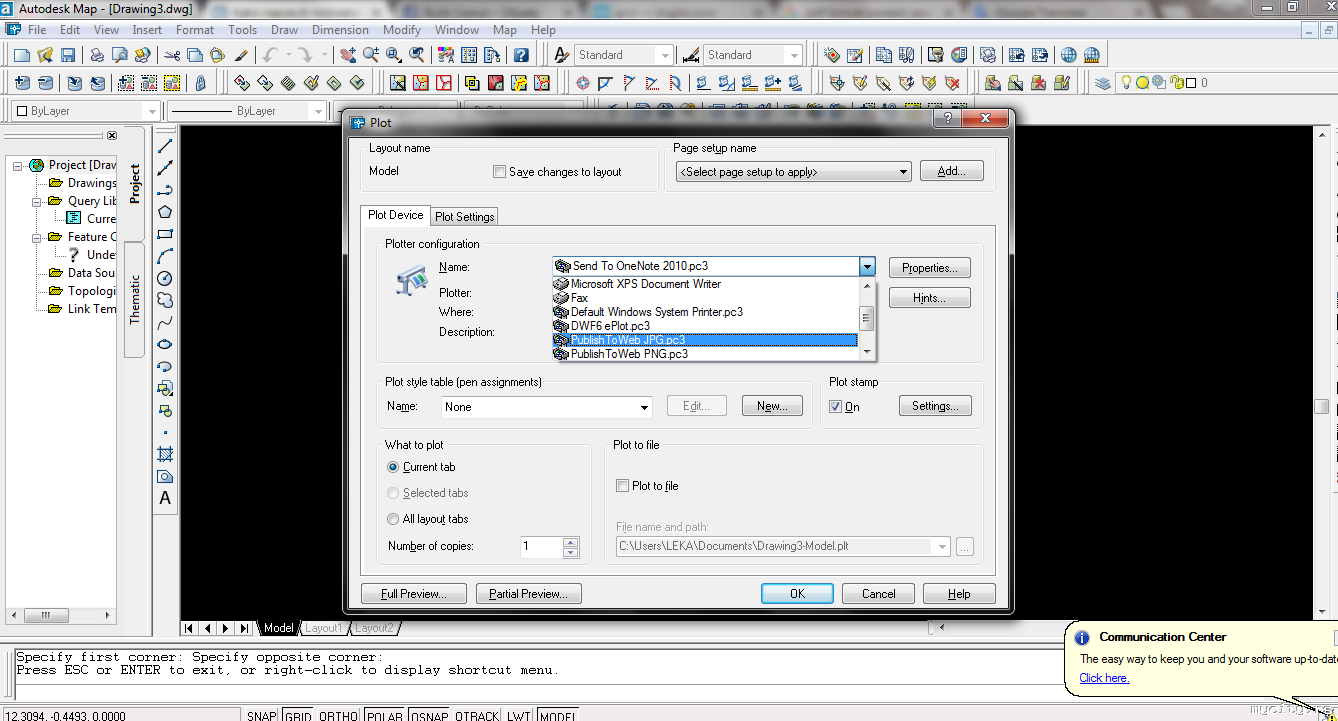The image size is (1338, 721).
Task: Toggle GRID display in status bar
Action: (x=298, y=715)
